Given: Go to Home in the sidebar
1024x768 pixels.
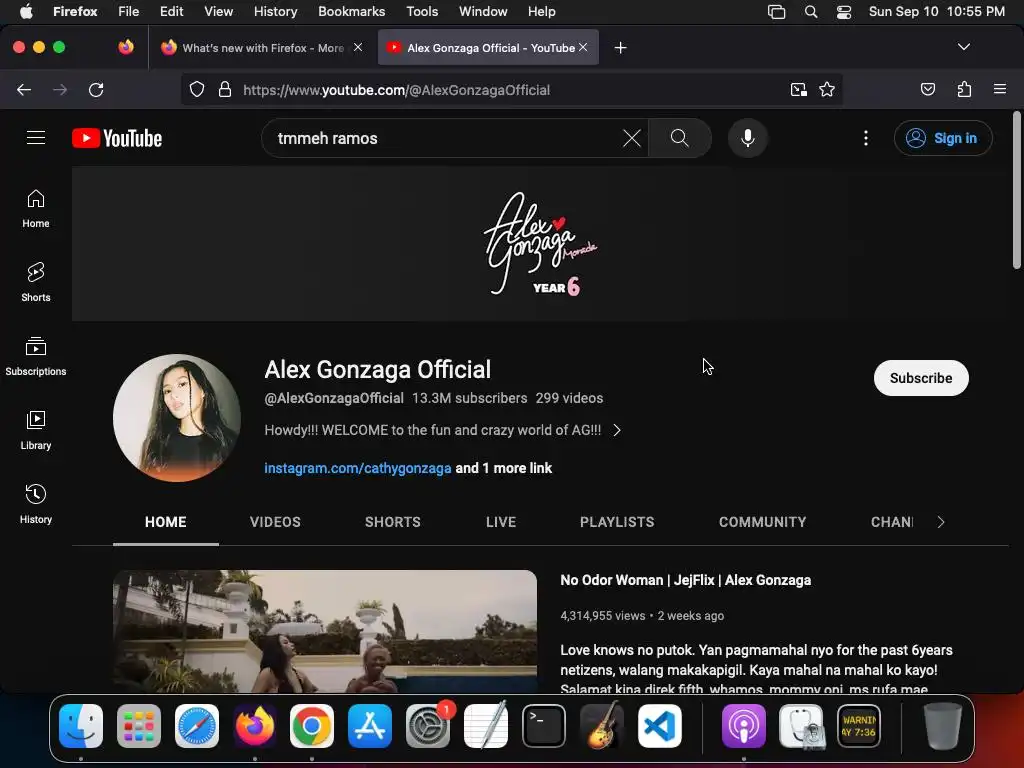Looking at the screenshot, I should [36, 209].
